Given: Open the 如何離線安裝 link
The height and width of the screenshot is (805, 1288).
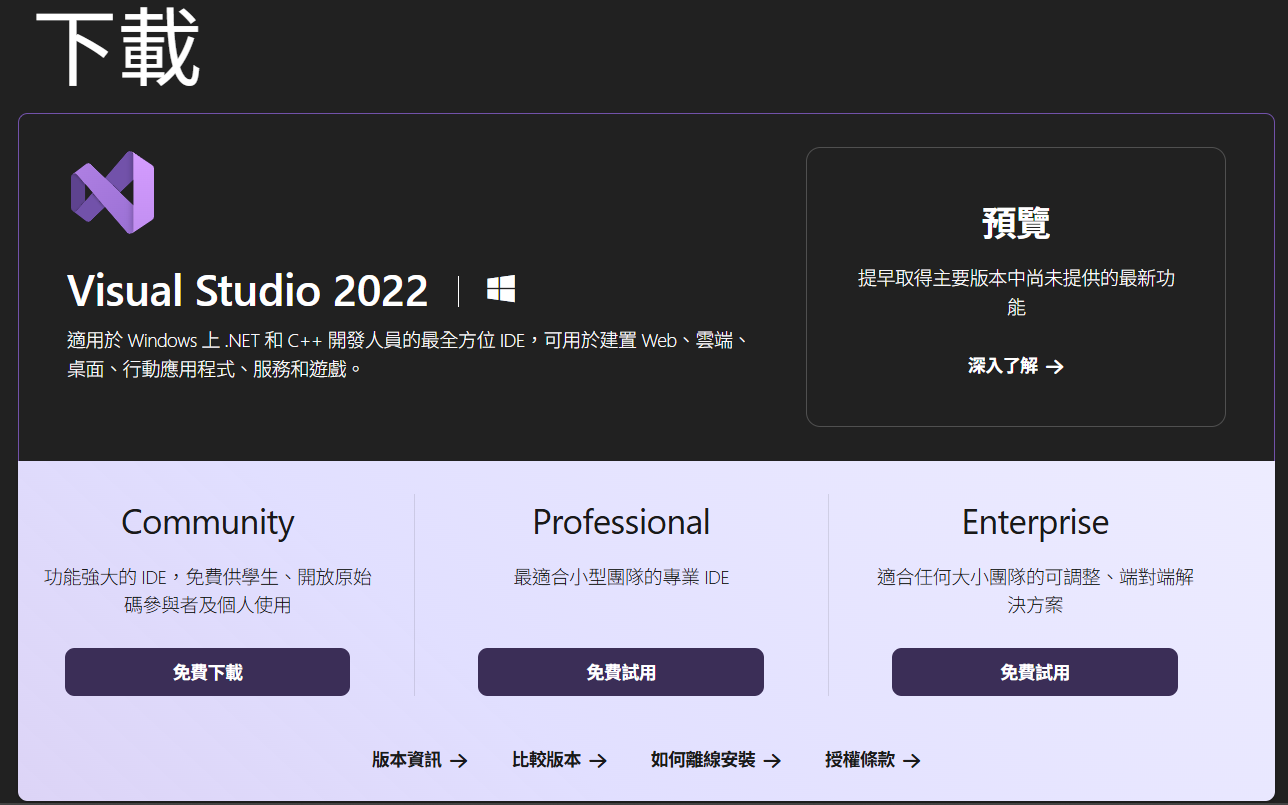Looking at the screenshot, I should pos(716,760).
